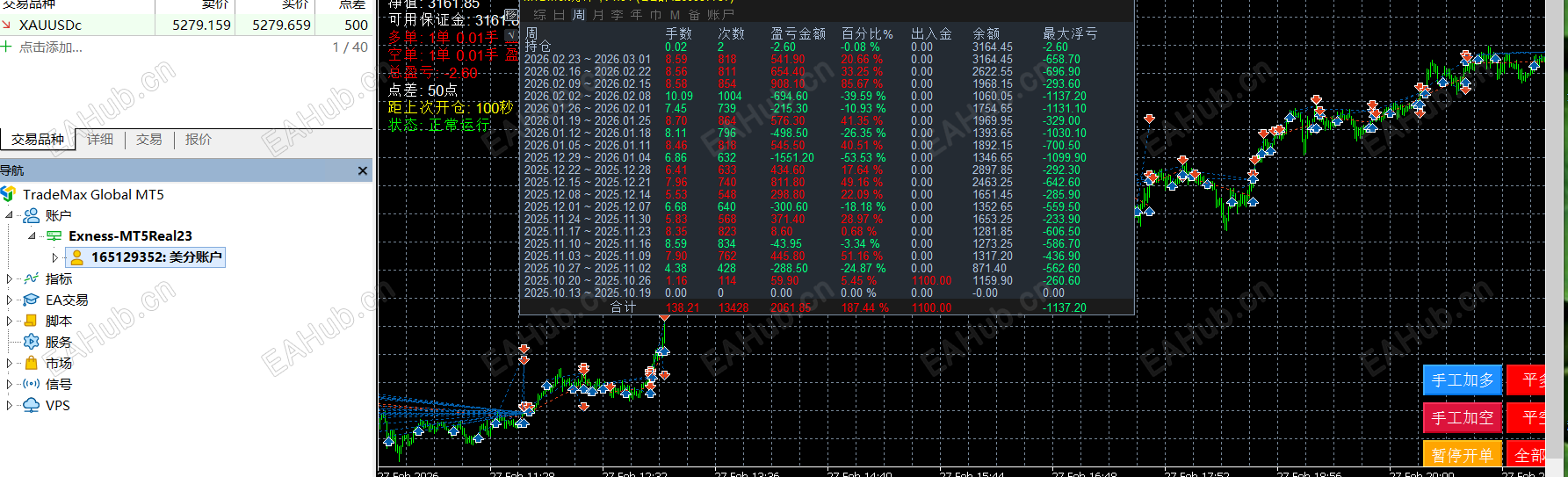Collapse the Exness-MT5Real23 node

(x=33, y=236)
